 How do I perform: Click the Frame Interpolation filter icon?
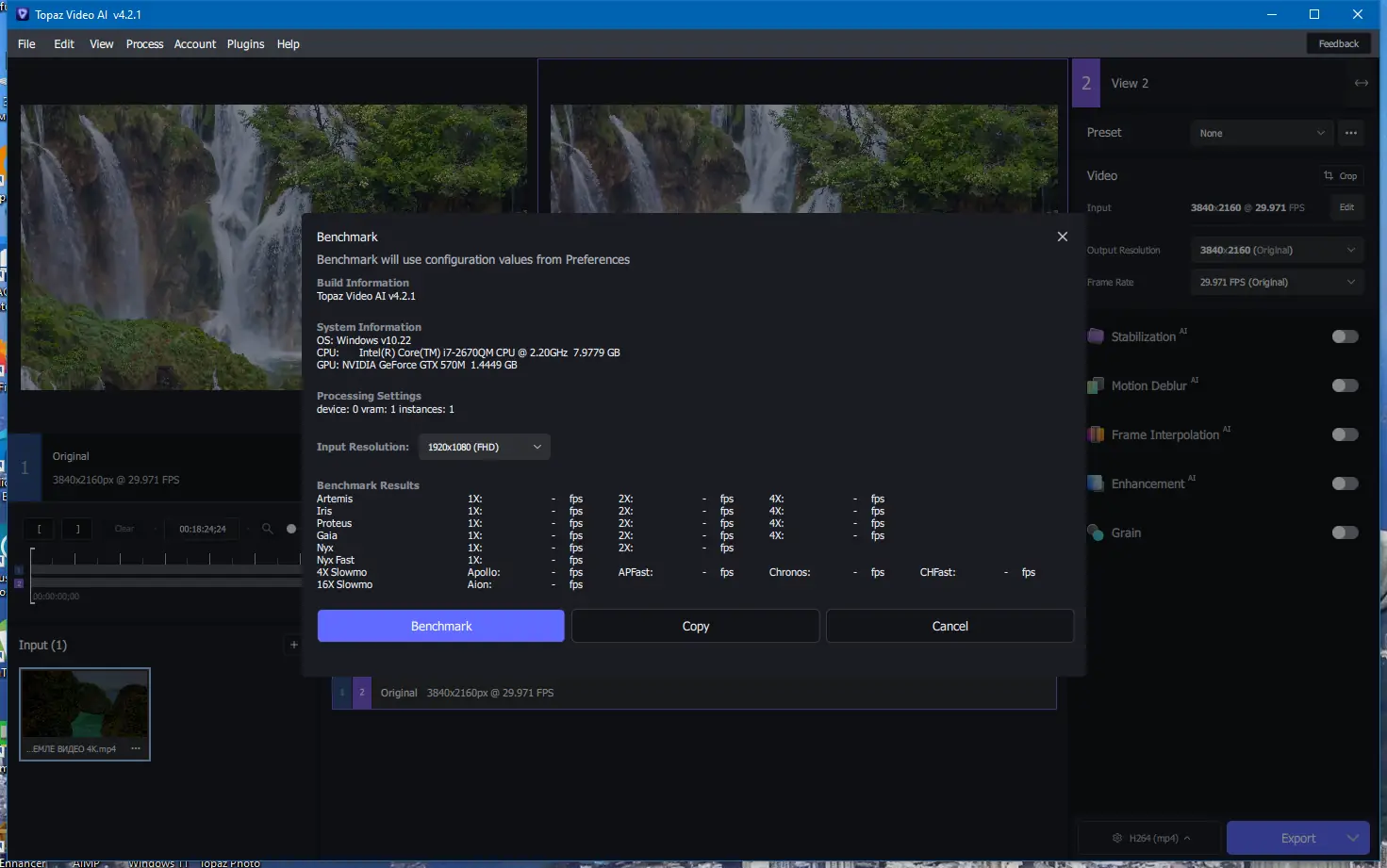pyautogui.click(x=1096, y=434)
